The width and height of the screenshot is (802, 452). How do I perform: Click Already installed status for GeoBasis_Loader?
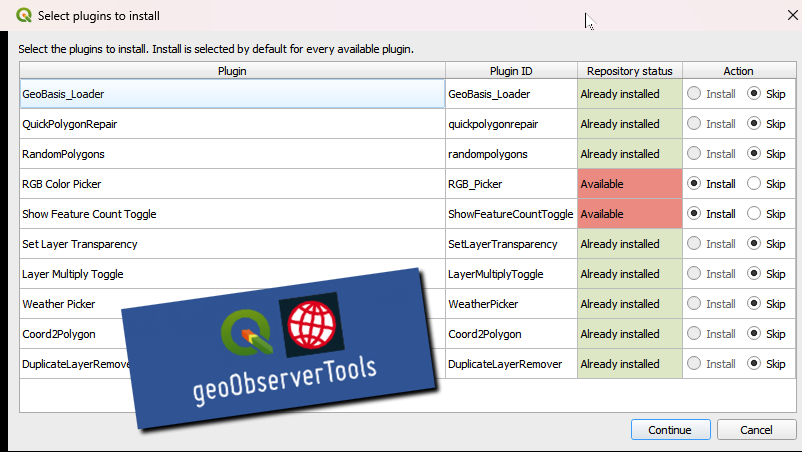pos(630,94)
